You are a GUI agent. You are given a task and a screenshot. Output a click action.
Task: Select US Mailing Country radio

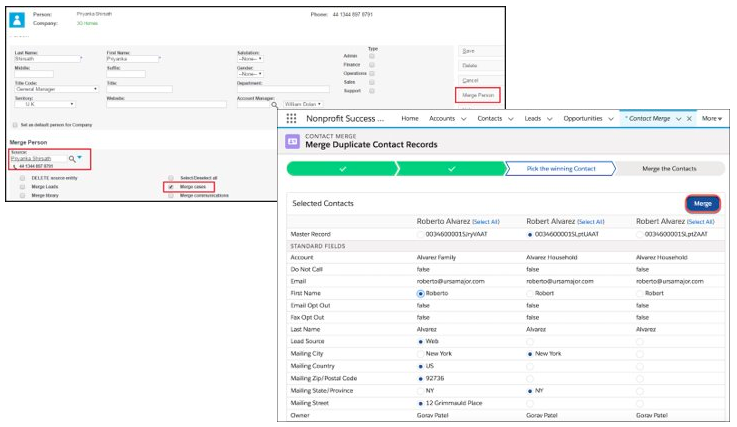pos(420,366)
